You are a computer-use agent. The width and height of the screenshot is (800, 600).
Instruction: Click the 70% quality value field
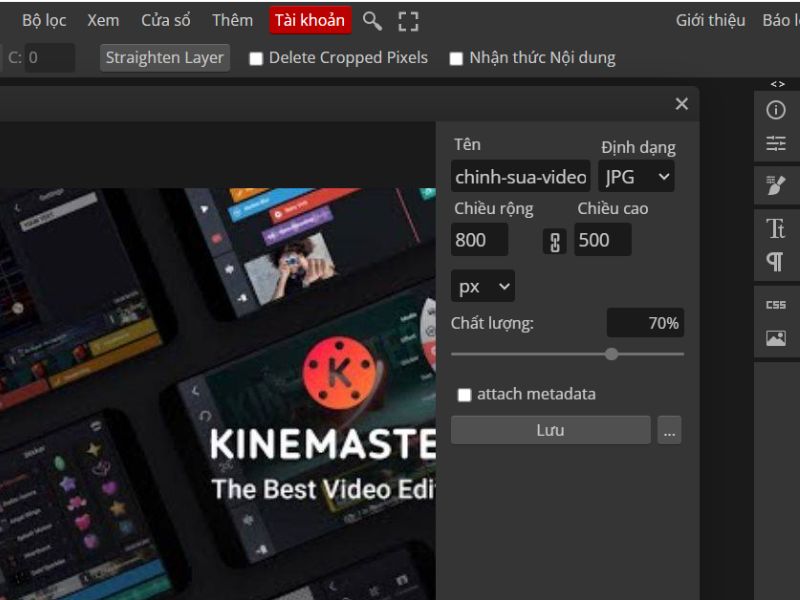point(645,323)
